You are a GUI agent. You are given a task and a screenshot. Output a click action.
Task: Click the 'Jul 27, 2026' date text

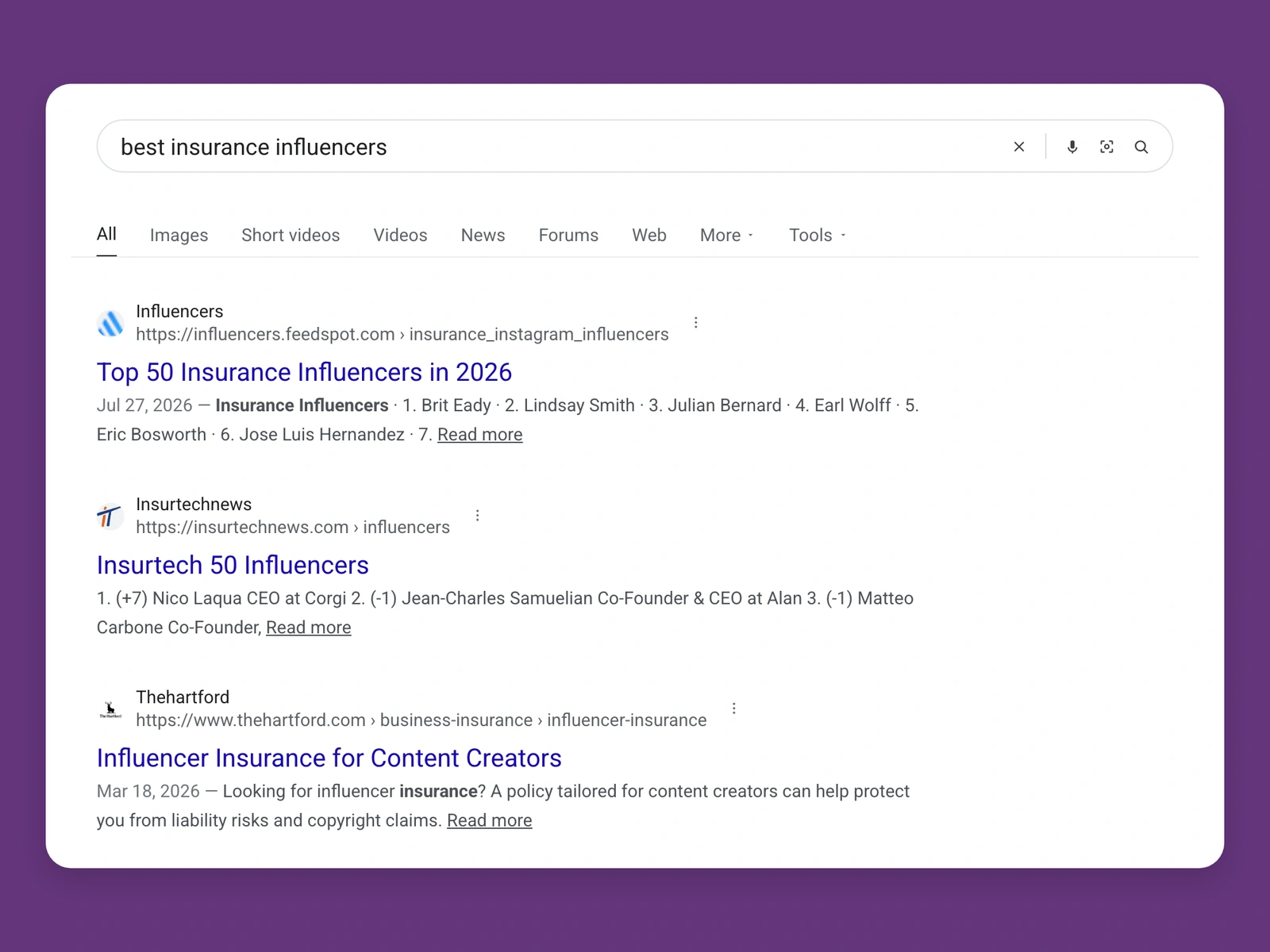tap(144, 405)
